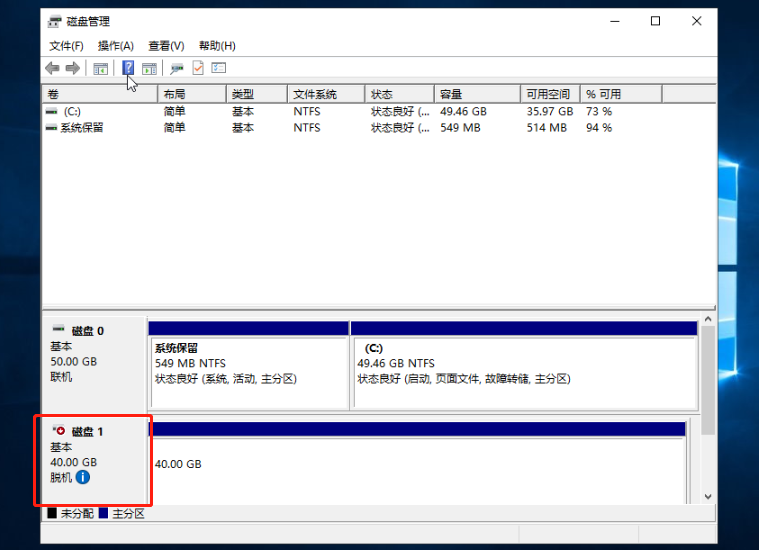The image size is (759, 550).
Task: Open the 查看(V) menu
Action: coord(166,46)
